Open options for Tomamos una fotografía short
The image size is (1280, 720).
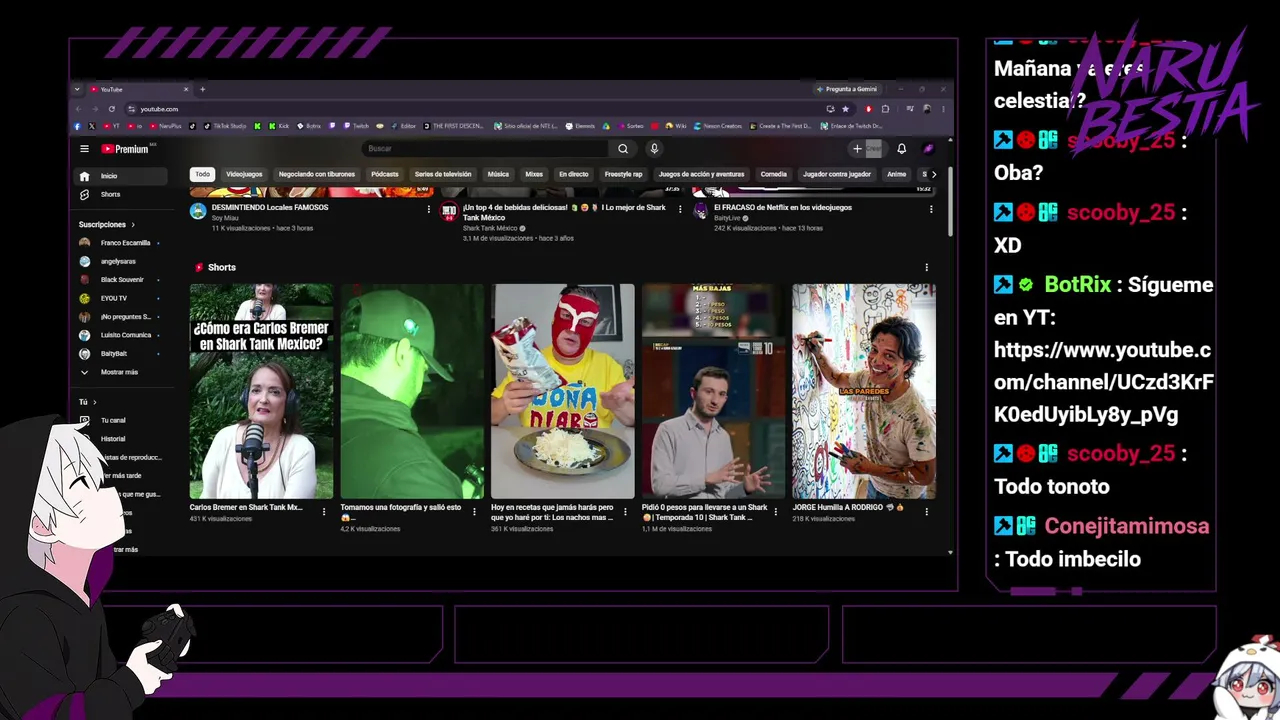point(474,511)
